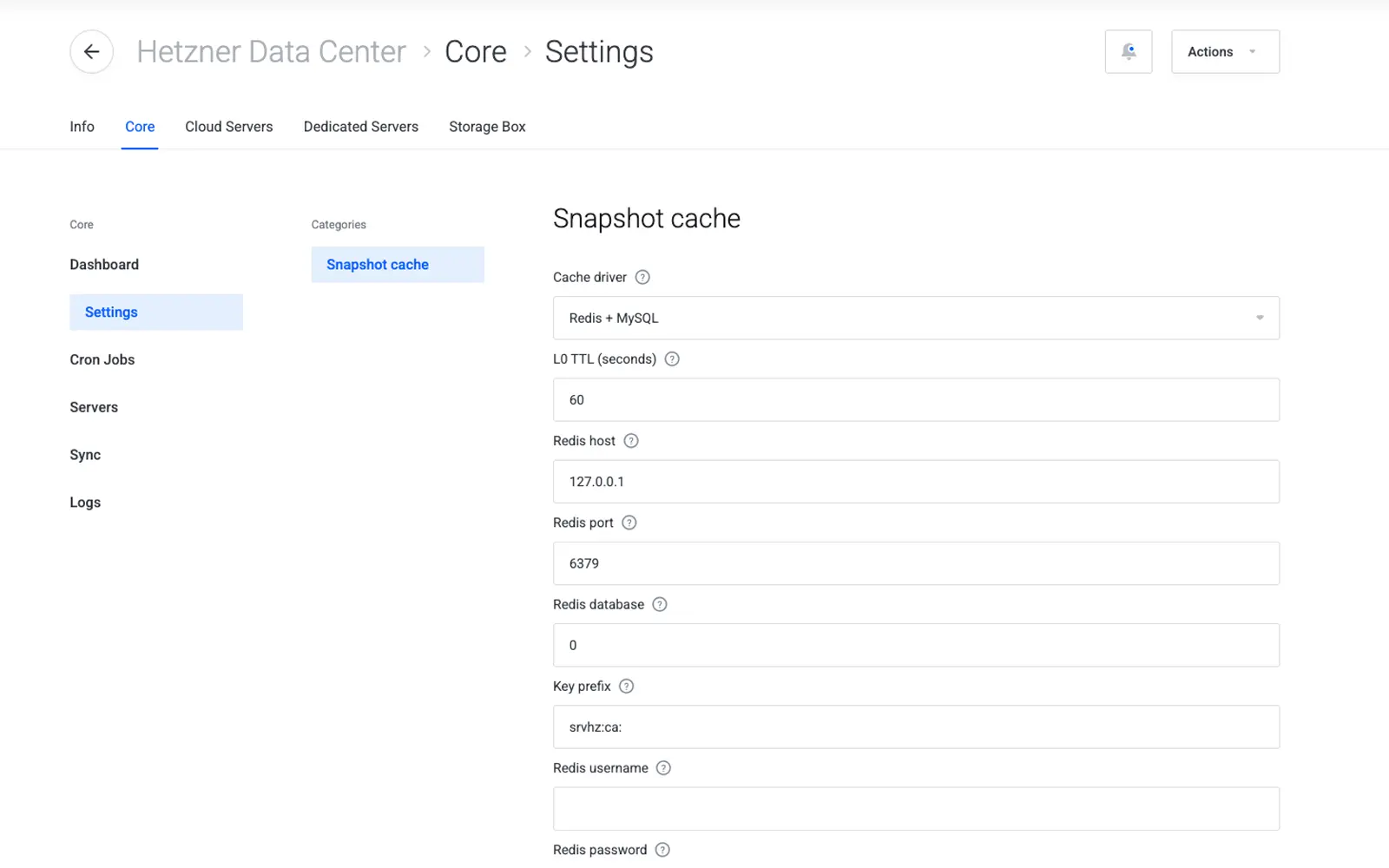1389x868 pixels.
Task: Switch to the Storage Box tab
Action: (x=487, y=127)
